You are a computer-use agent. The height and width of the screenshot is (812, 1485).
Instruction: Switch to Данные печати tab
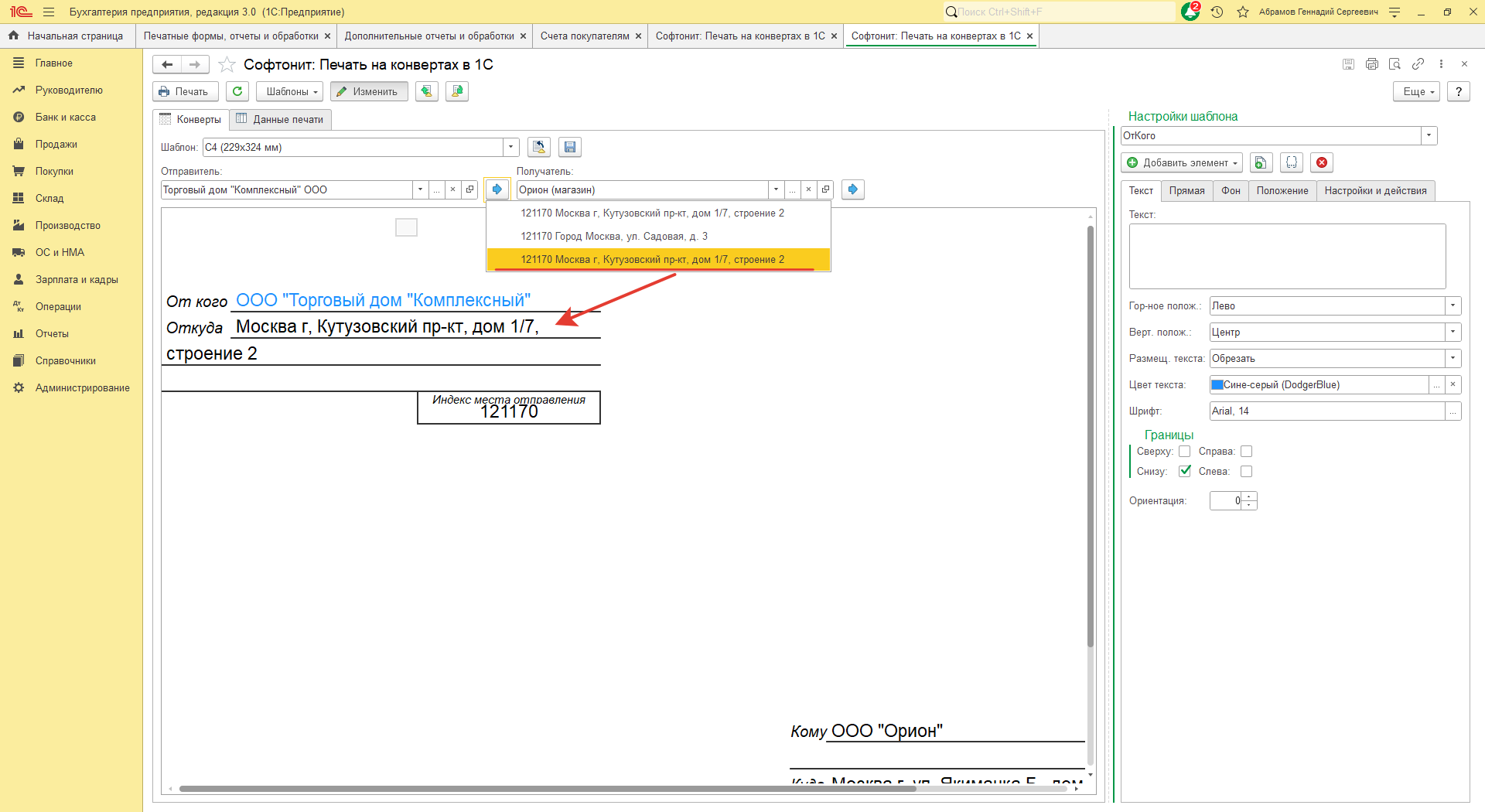click(x=280, y=119)
